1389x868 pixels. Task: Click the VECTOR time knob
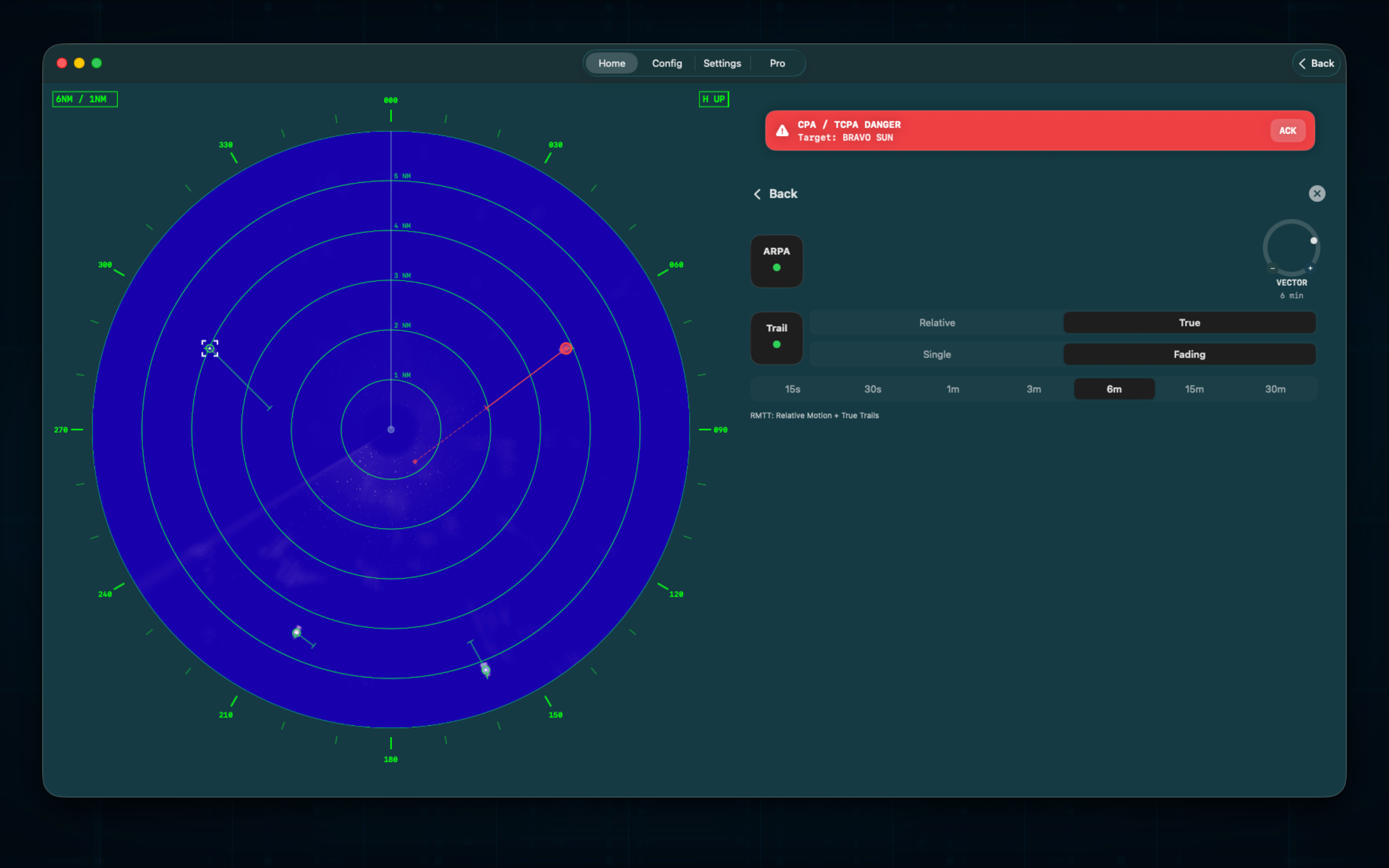click(1291, 247)
